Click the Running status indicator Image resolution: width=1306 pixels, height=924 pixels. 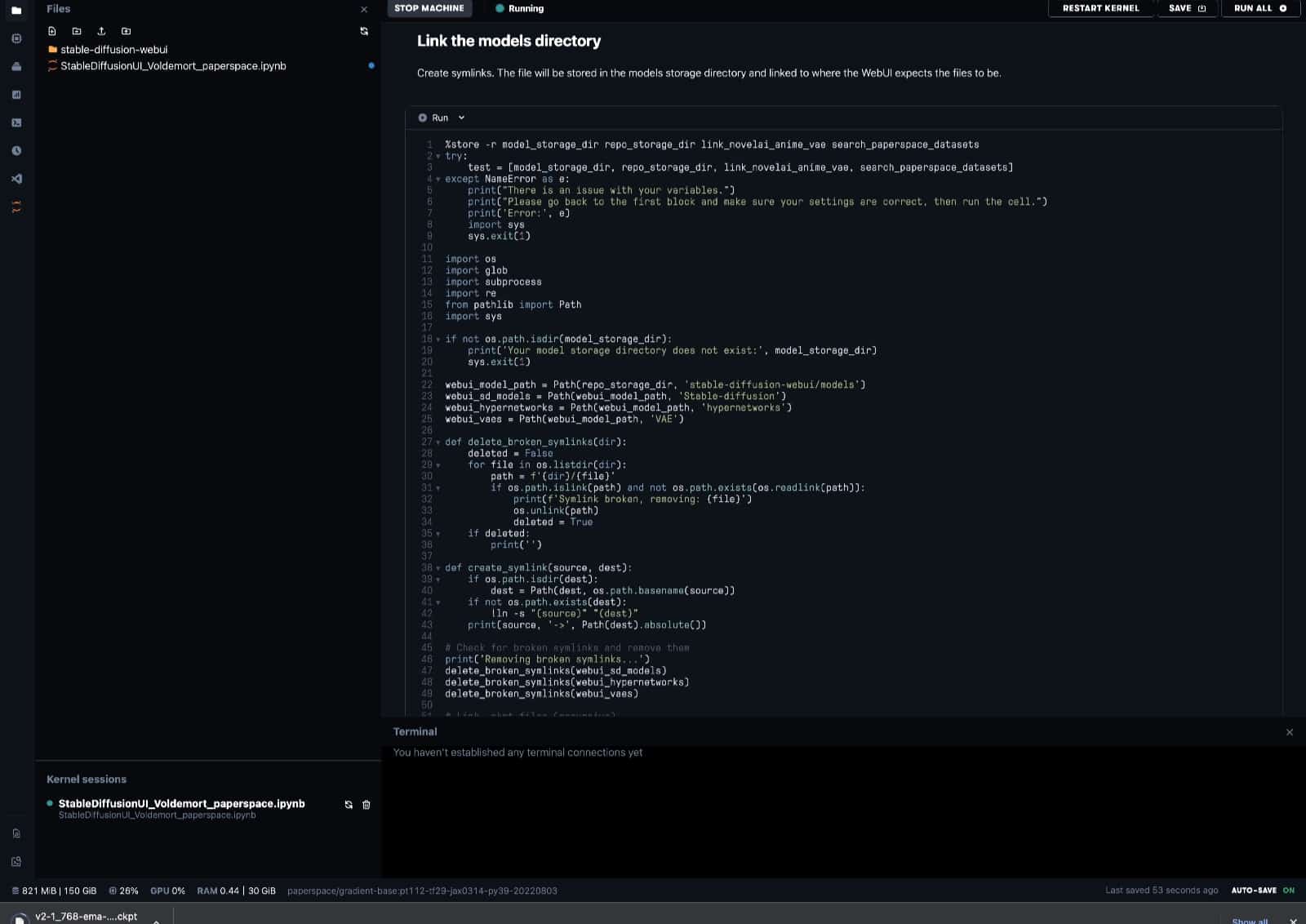click(x=520, y=8)
